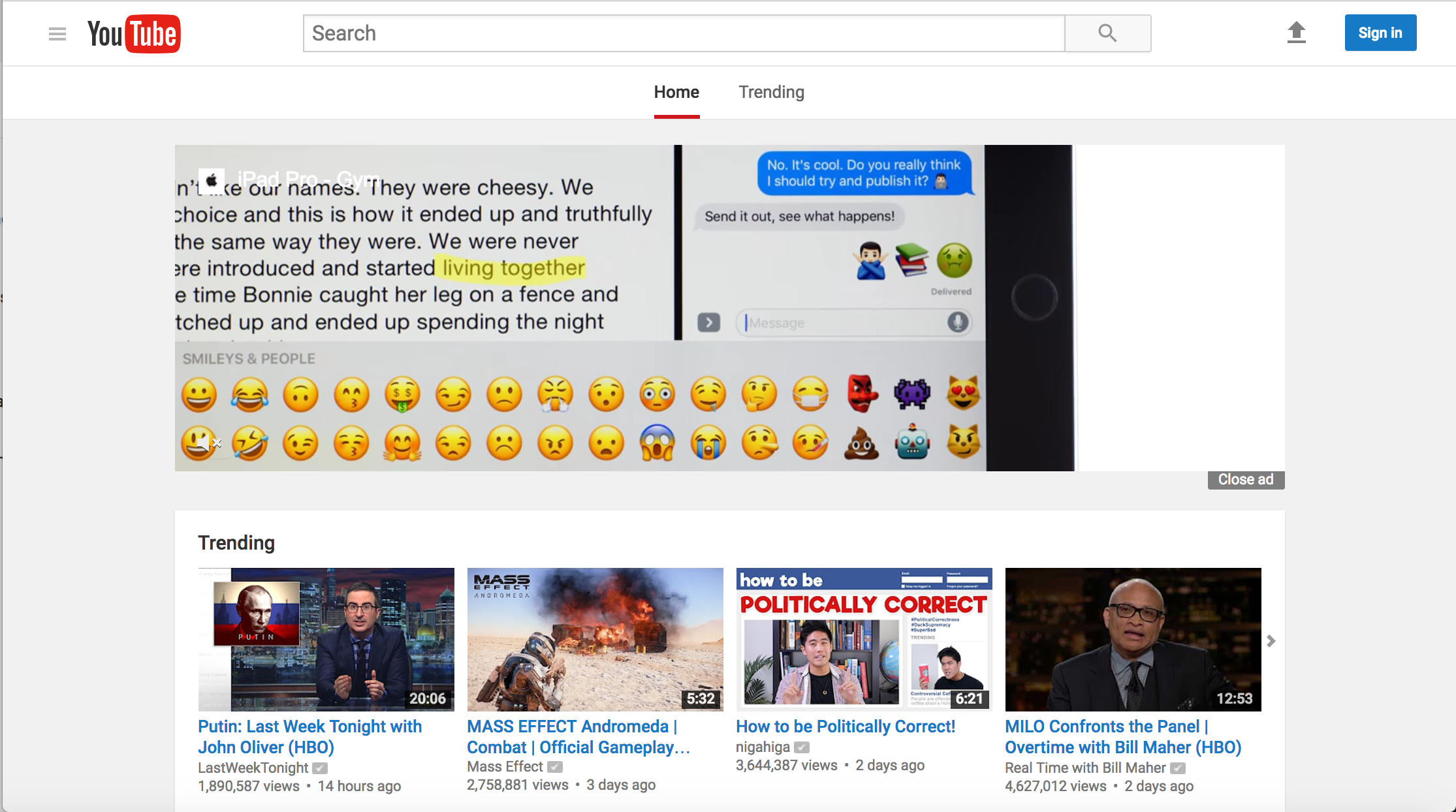This screenshot has height=812, width=1456.
Task: Click the Message text field in ad
Action: 854,322
